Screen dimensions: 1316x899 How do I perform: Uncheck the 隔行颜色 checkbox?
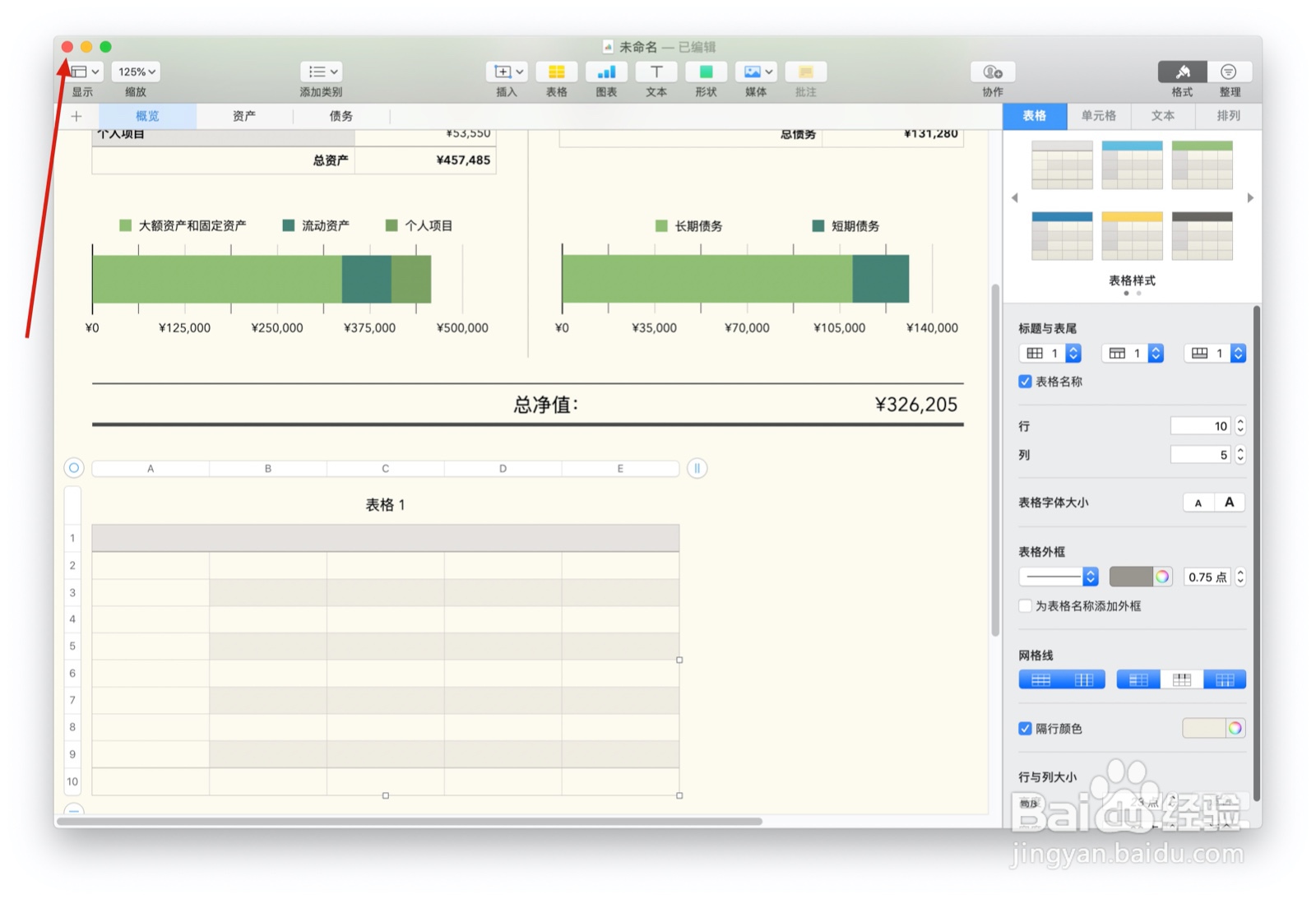pyautogui.click(x=1025, y=728)
